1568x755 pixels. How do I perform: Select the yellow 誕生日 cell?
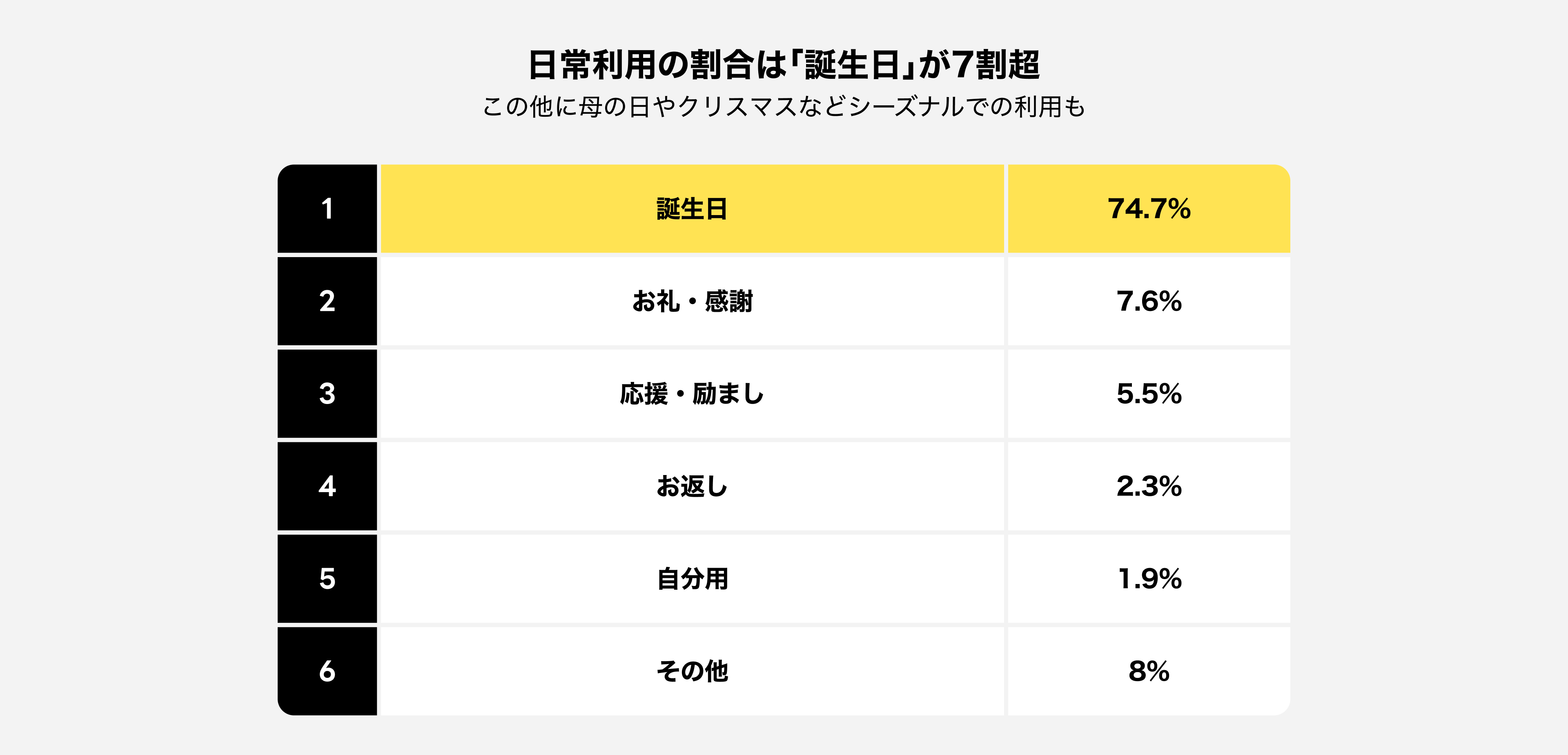692,209
